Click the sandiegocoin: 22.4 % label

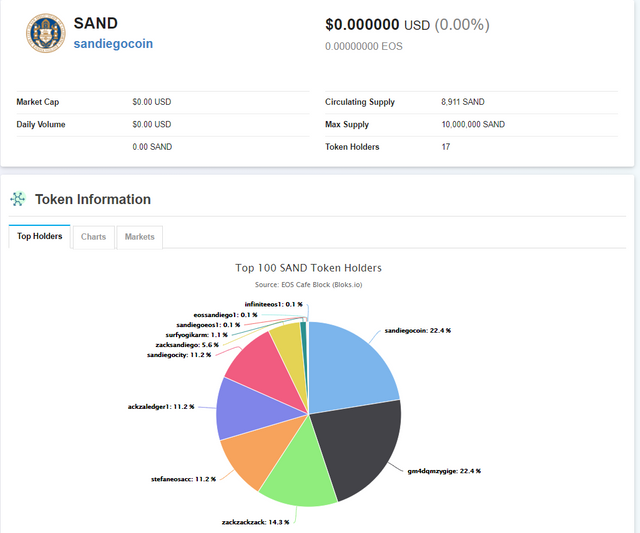tap(418, 331)
